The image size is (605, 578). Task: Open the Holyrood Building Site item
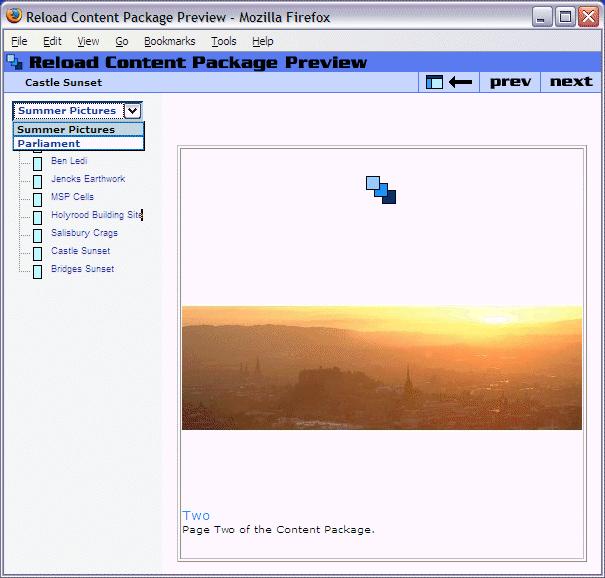pos(97,215)
